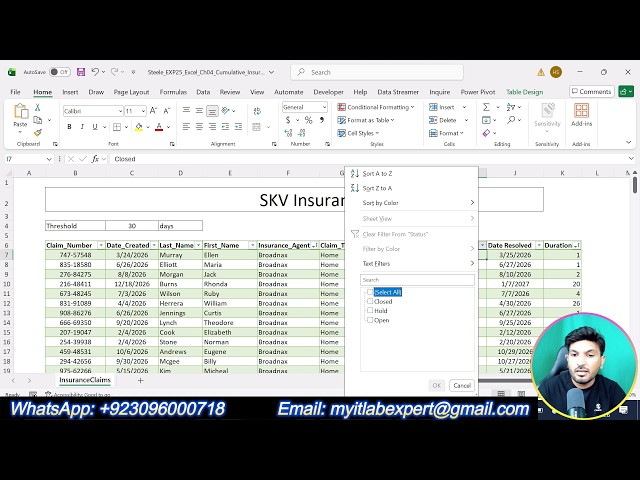
Task: Click the Clear eraser icon
Action: click(x=486, y=133)
